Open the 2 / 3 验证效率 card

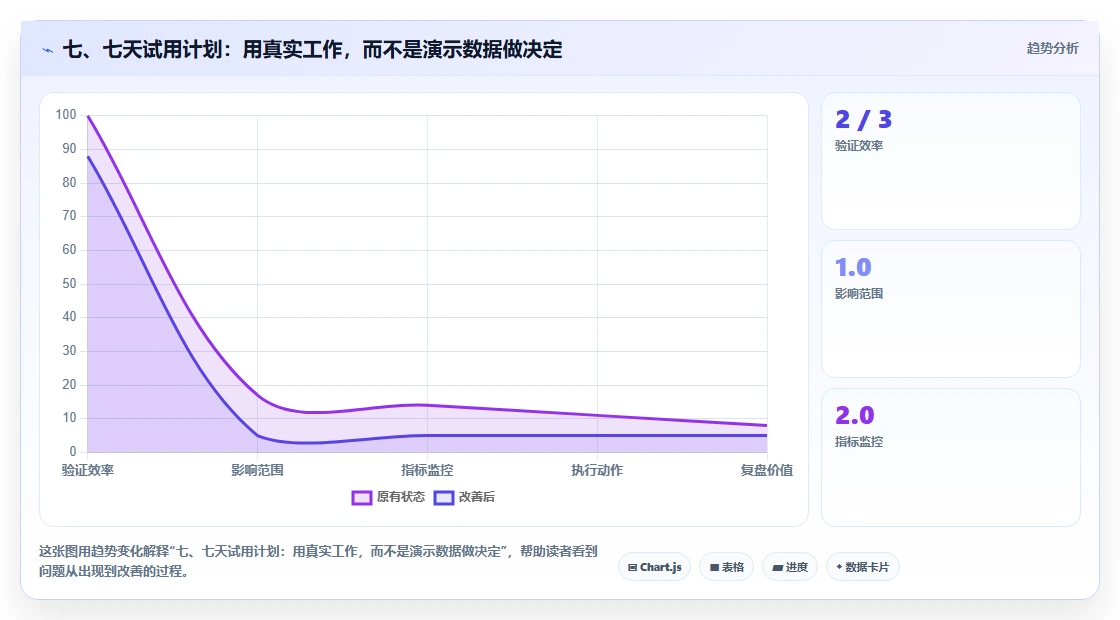coord(951,161)
